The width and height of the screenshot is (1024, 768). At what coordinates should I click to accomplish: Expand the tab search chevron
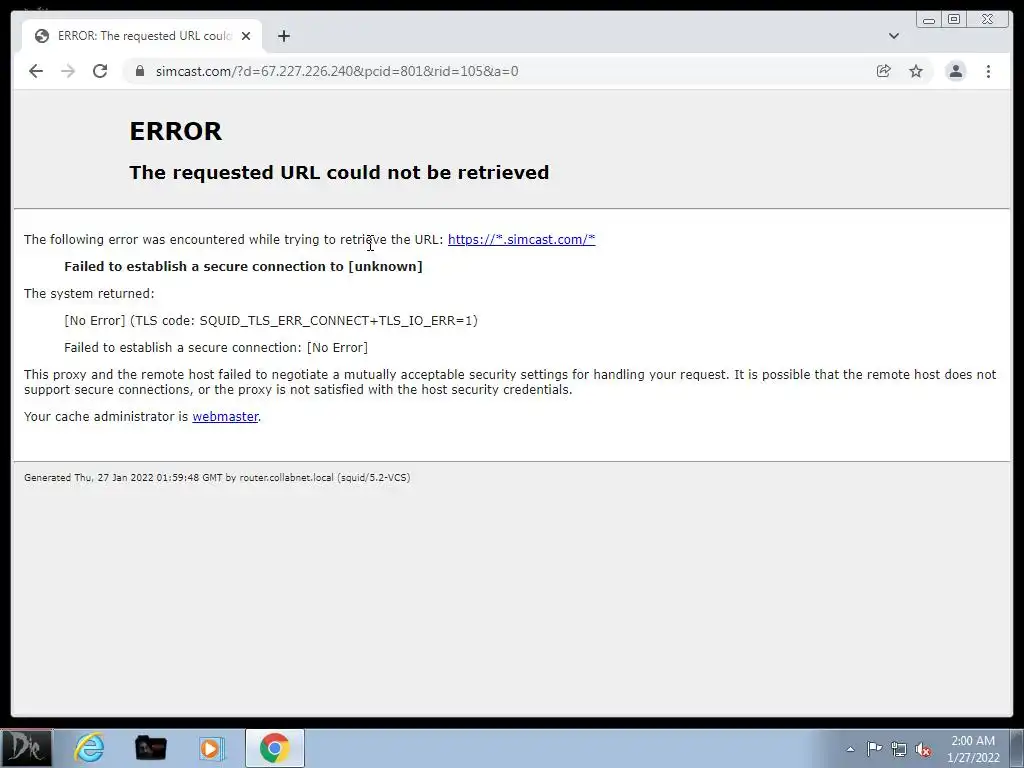tap(894, 36)
